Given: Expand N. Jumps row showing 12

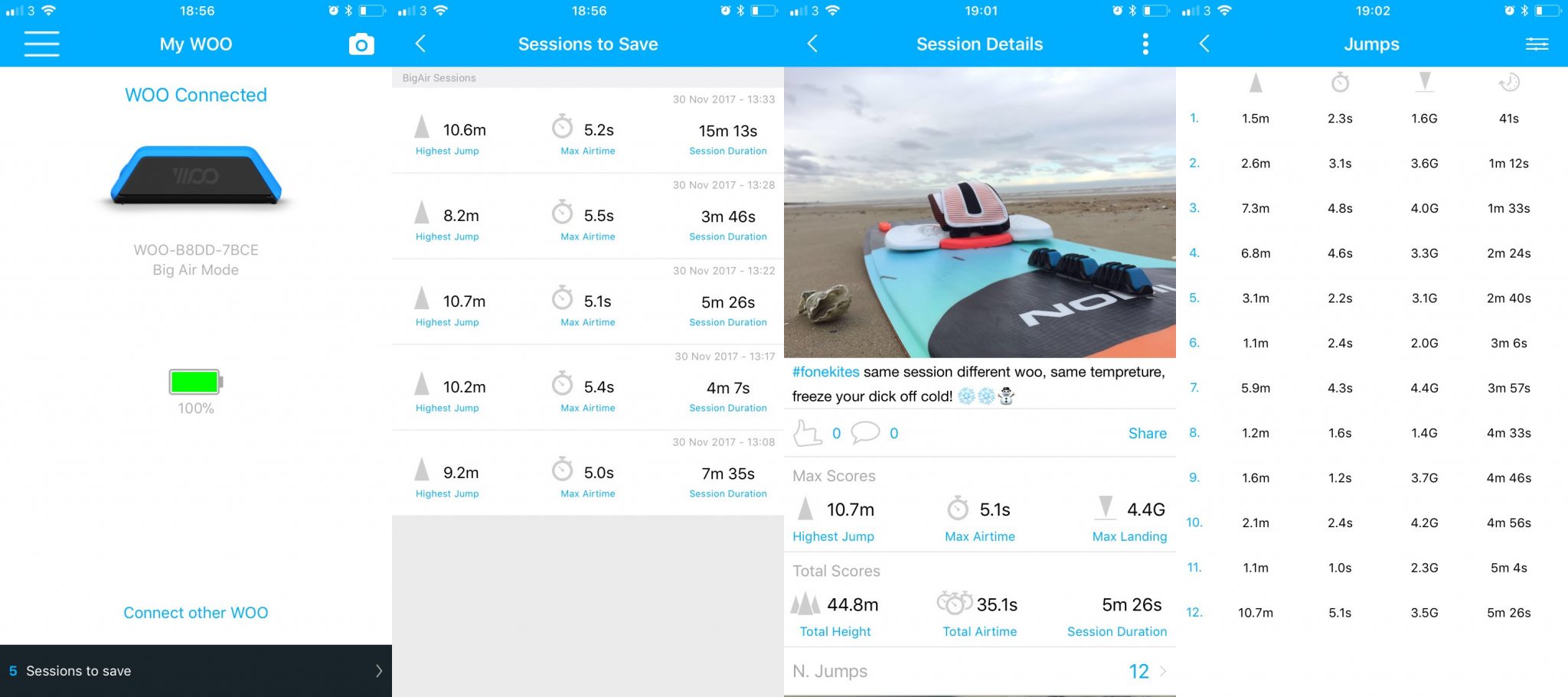Looking at the screenshot, I should click(980, 671).
